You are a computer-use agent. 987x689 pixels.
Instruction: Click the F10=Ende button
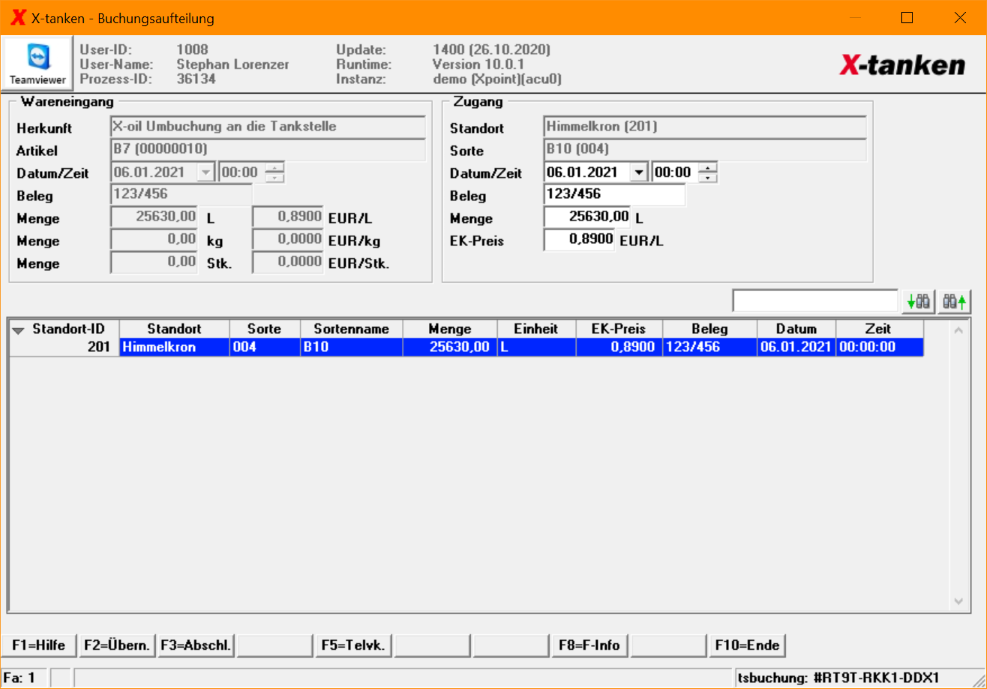[x=747, y=645]
